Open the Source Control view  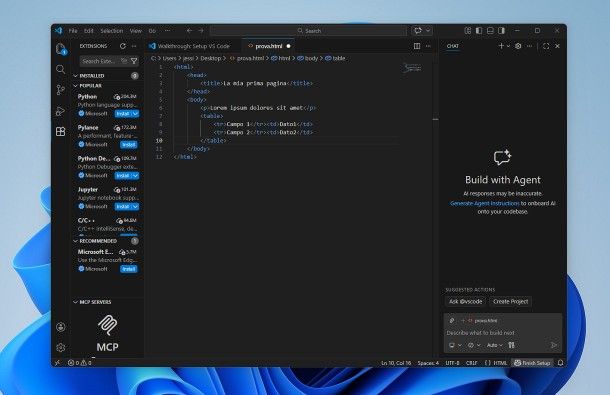click(x=60, y=90)
